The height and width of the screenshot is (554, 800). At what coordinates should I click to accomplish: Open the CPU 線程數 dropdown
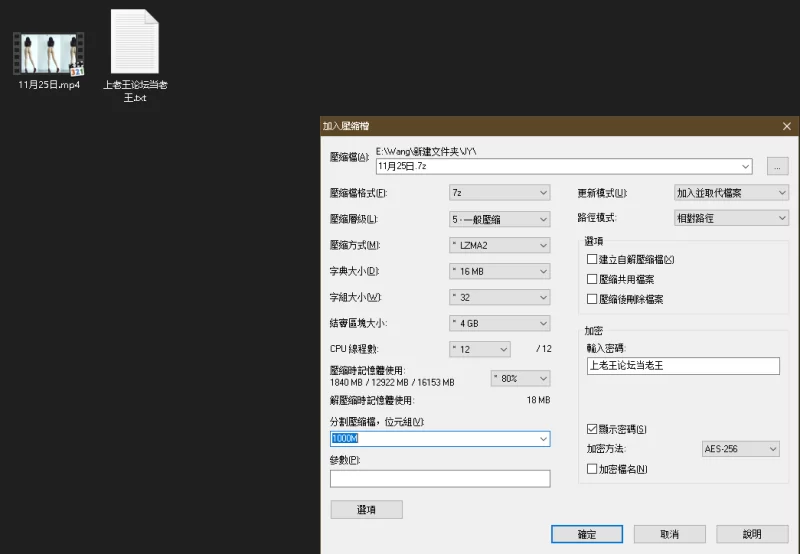tap(479, 349)
